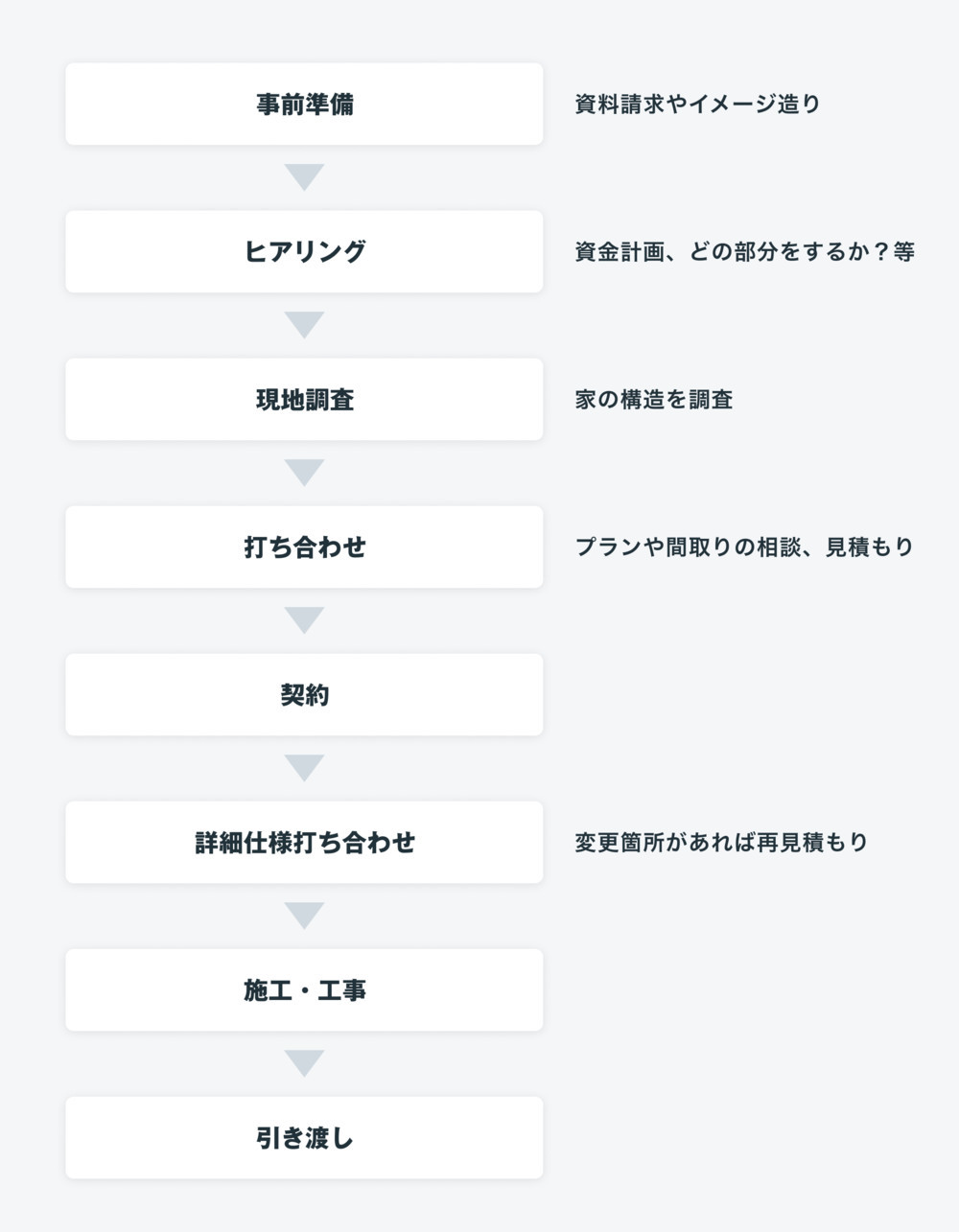Select the 施工・工事 step box
959x1232 pixels.
pyautogui.click(x=304, y=990)
